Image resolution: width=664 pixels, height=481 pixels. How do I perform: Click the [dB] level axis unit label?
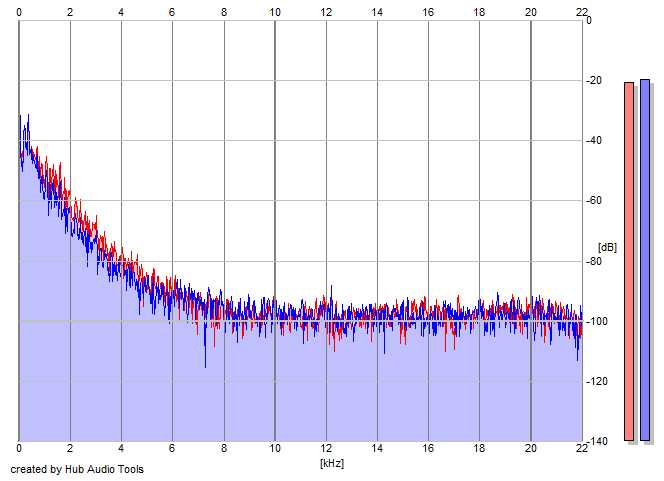[x=607, y=247]
